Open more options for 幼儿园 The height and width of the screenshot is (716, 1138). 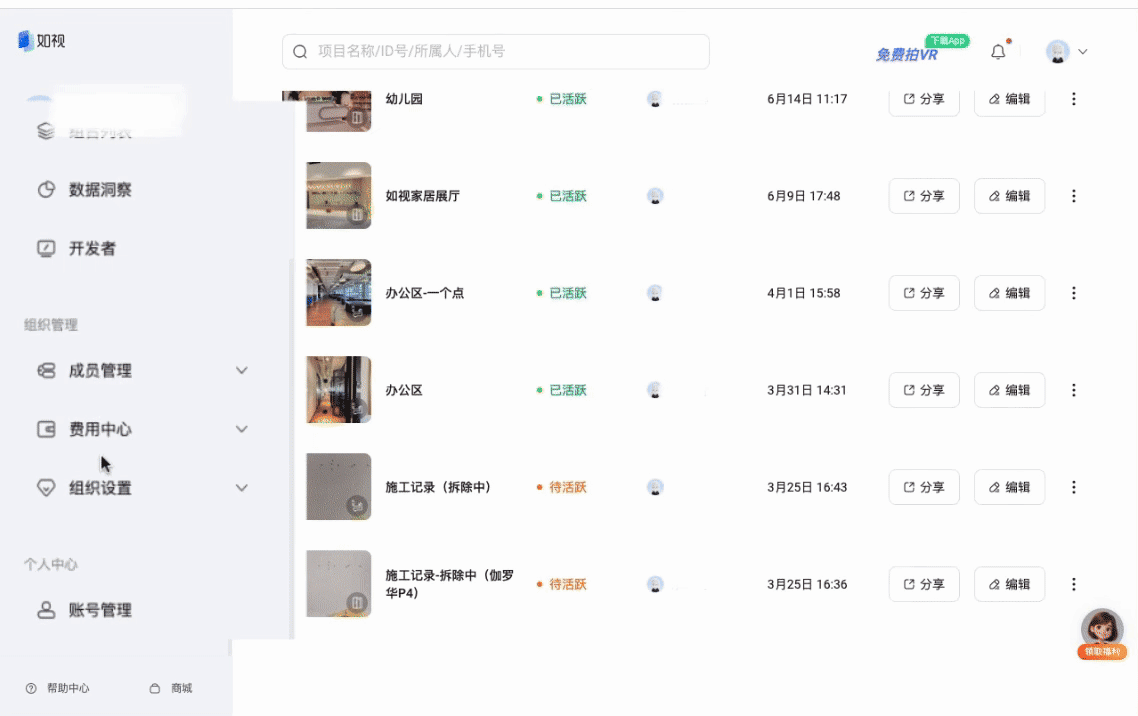click(1074, 99)
